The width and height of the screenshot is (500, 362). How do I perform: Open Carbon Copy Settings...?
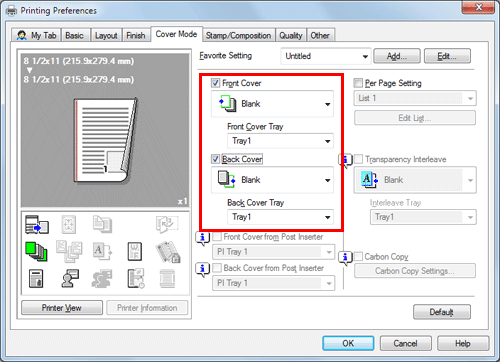(415, 271)
